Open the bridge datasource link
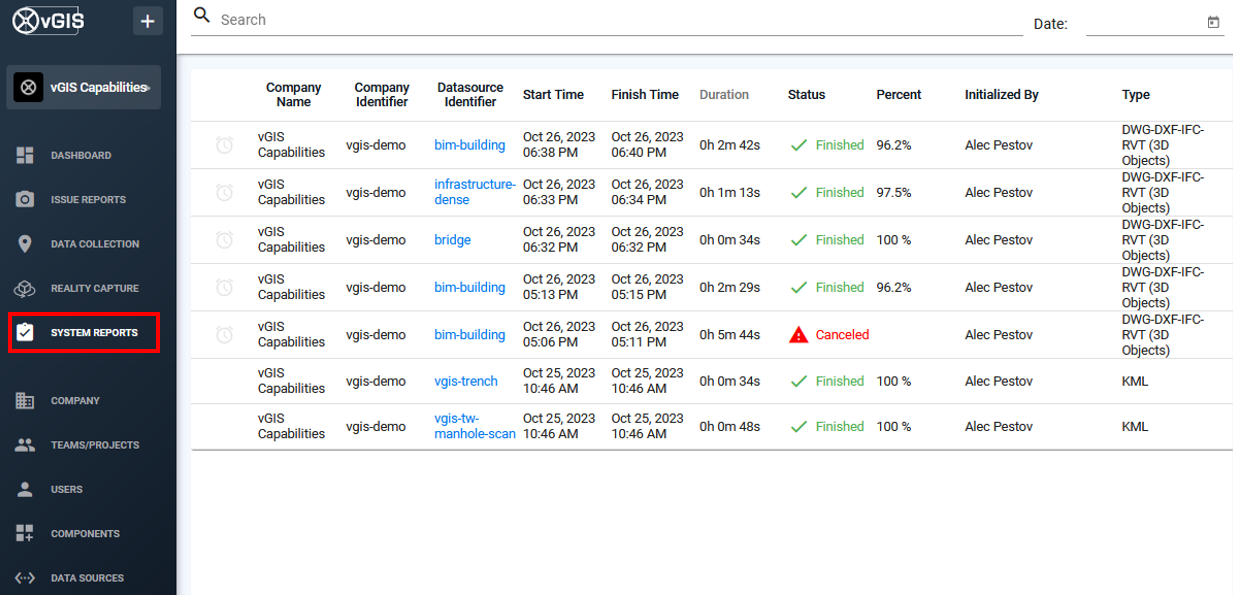The width and height of the screenshot is (1233, 595). tap(452, 240)
